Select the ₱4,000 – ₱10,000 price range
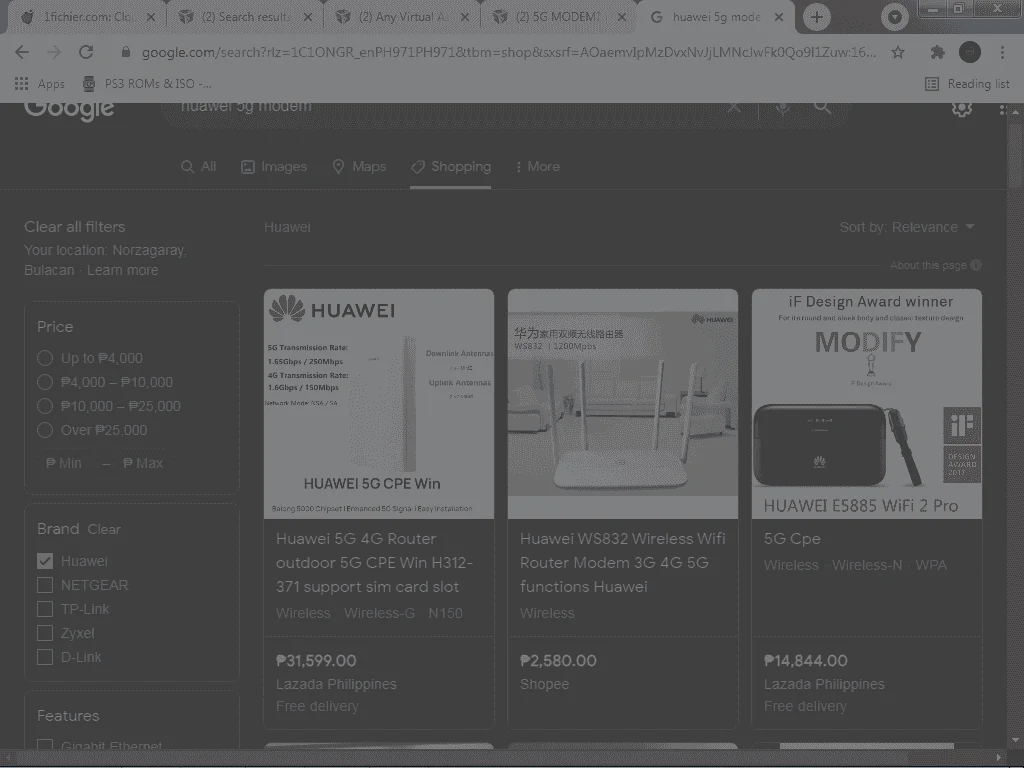Image resolution: width=1024 pixels, height=768 pixels. 45,382
